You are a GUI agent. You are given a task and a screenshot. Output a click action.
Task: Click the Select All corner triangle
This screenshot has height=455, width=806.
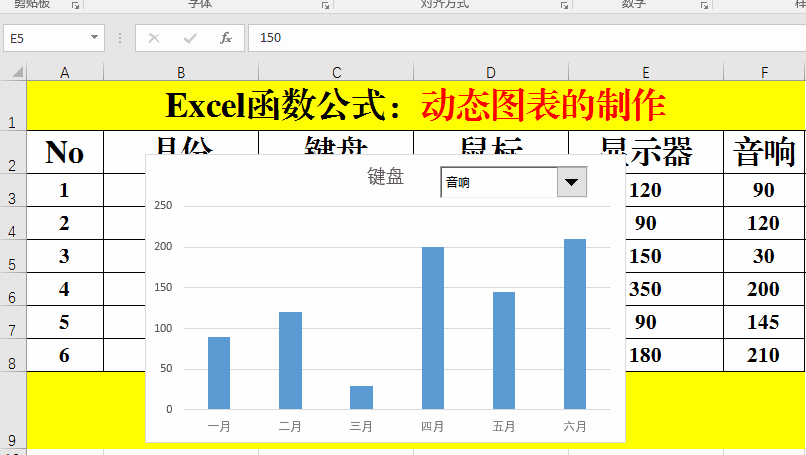[17, 71]
